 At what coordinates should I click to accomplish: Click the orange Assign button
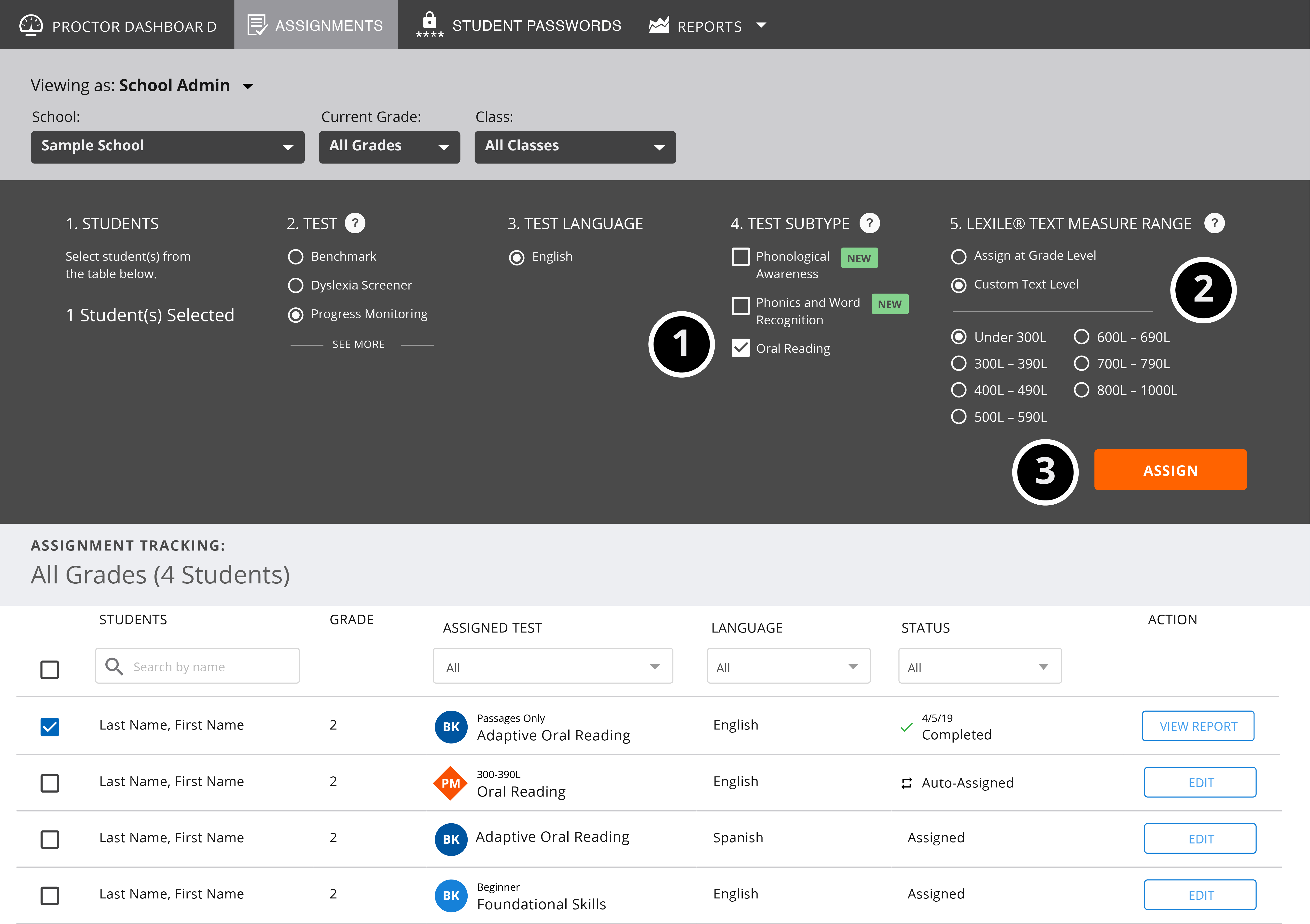(x=1171, y=470)
